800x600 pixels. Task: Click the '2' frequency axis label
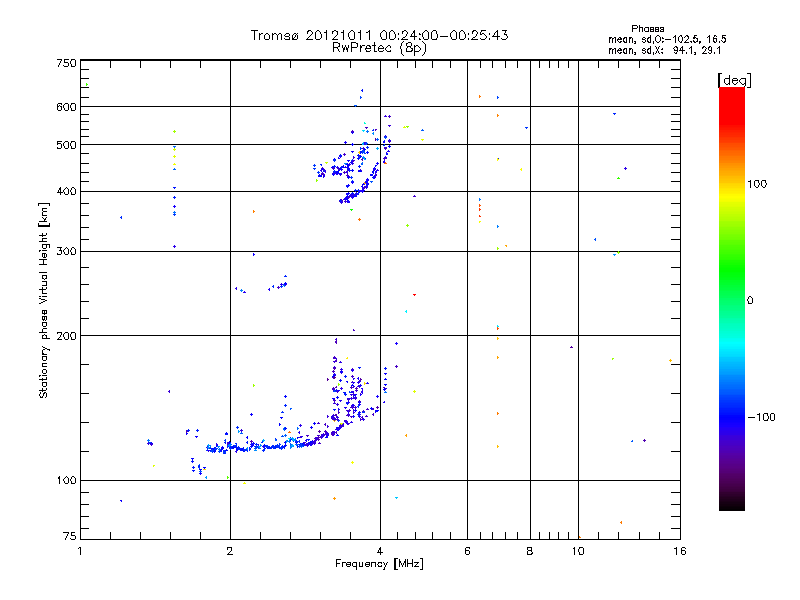pos(230,551)
